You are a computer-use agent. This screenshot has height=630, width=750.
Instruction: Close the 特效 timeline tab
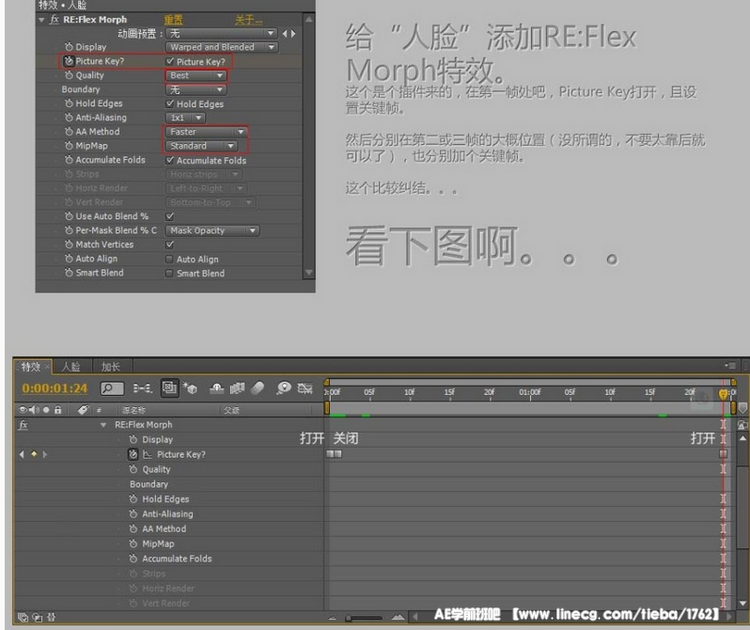pyautogui.click(x=47, y=367)
